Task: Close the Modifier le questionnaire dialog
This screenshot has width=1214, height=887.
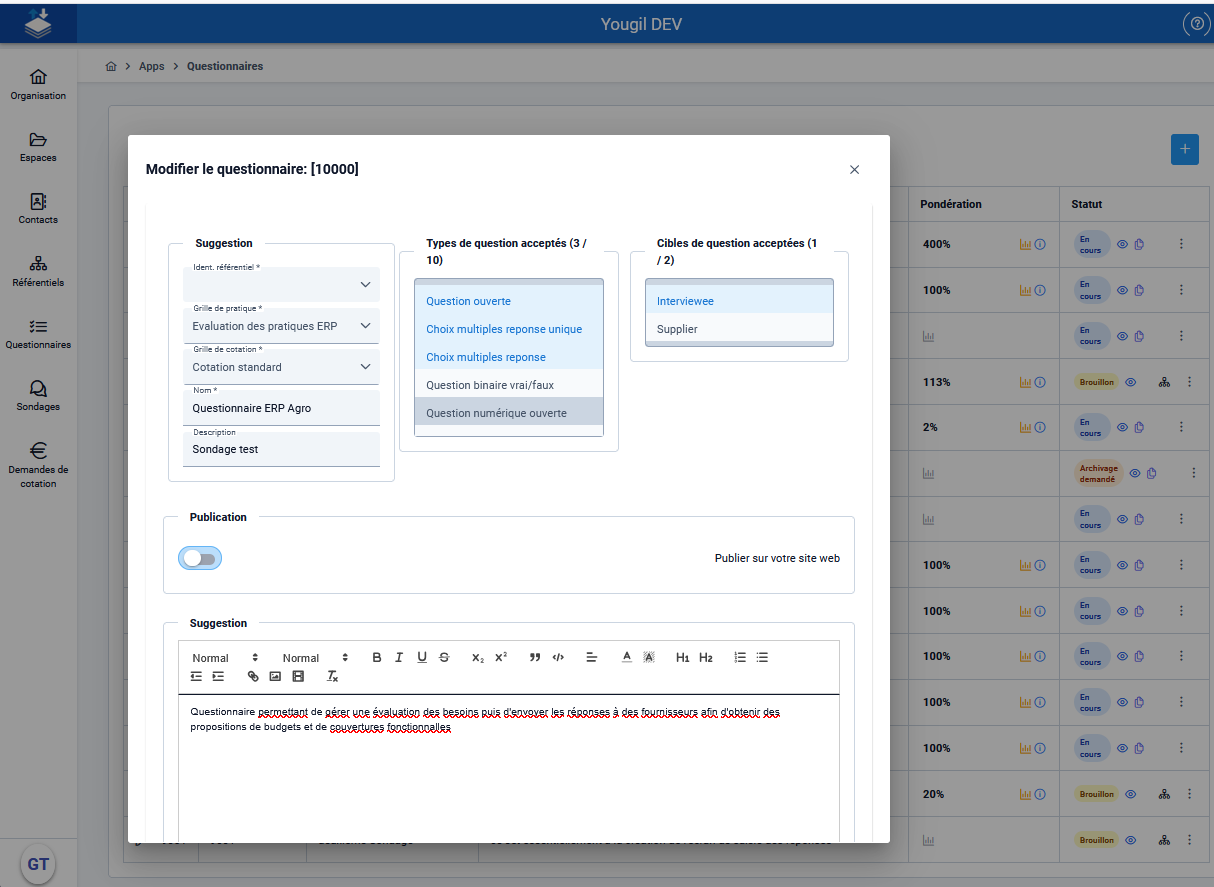Action: pos(854,170)
